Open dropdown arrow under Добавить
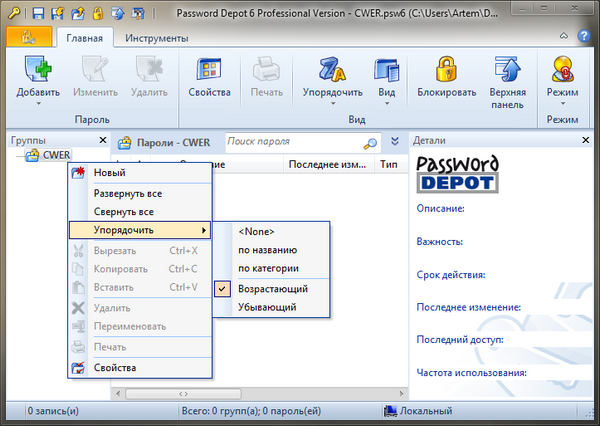The width and height of the screenshot is (600, 426). pyautogui.click(x=38, y=104)
